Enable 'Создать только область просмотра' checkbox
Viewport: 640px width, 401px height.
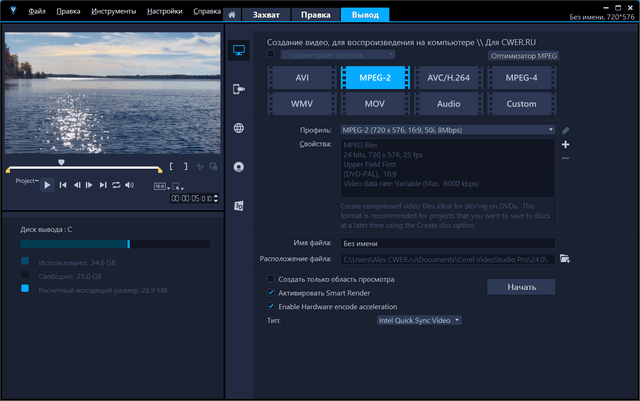271,279
